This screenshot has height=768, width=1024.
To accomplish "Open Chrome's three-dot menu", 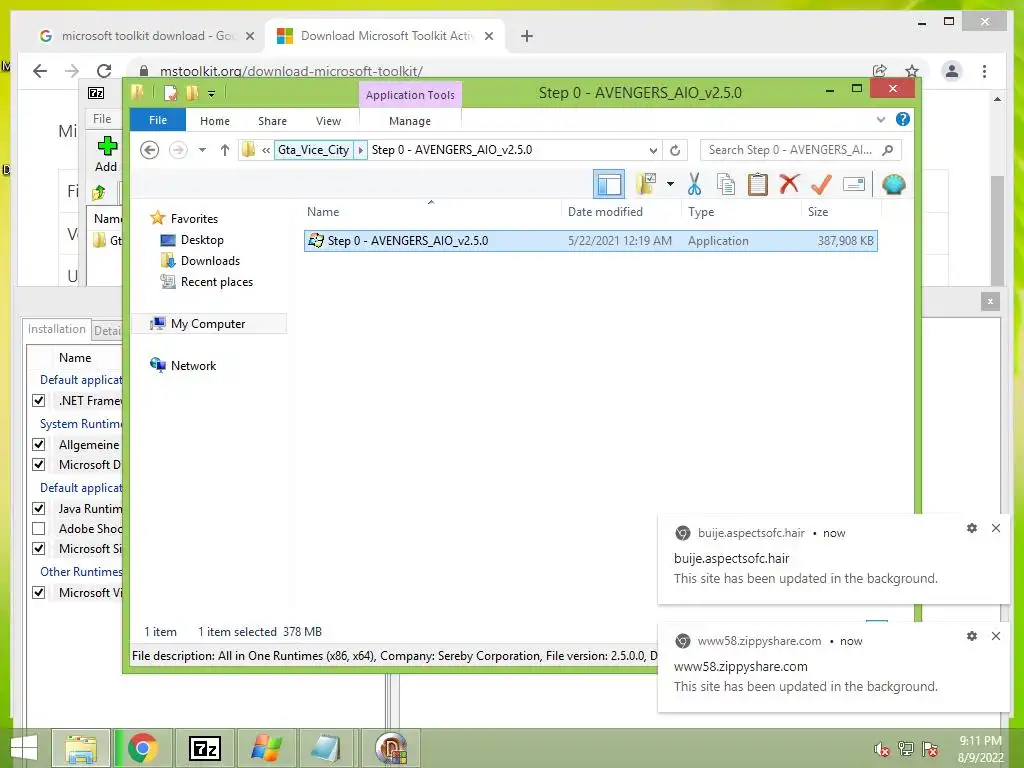I will coord(984,71).
